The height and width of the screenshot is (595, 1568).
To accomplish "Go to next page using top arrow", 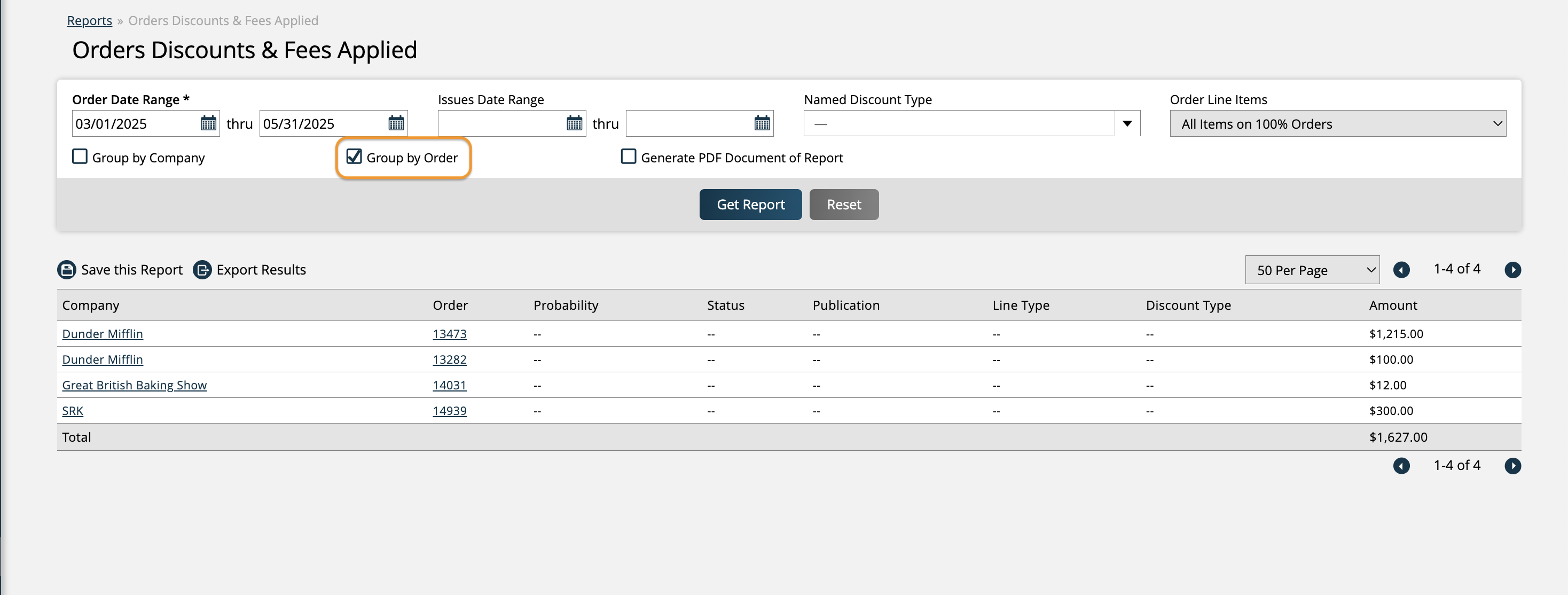I will [1512, 270].
